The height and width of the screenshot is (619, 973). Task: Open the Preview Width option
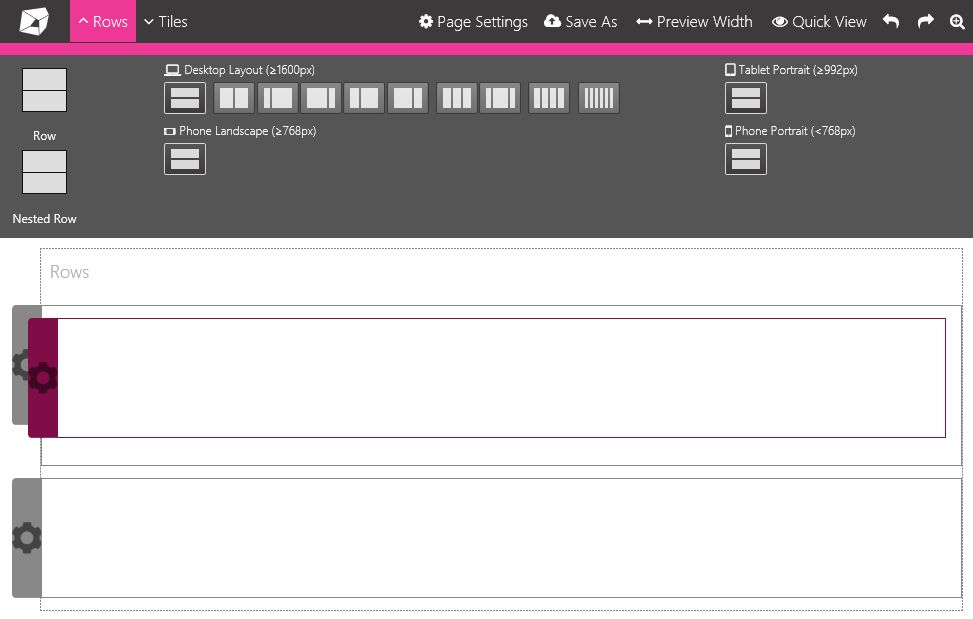pos(694,21)
